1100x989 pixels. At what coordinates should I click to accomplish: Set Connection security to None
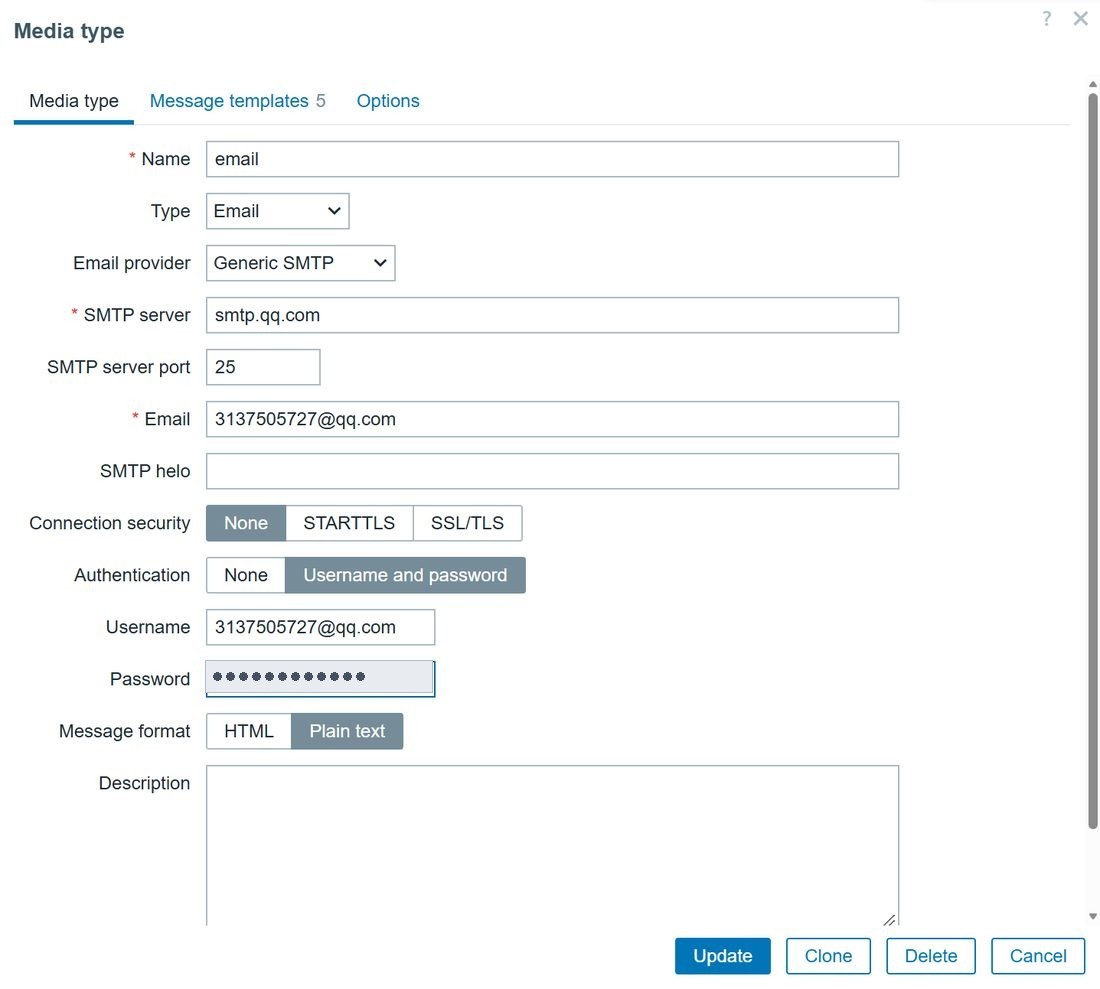pyautogui.click(x=246, y=523)
